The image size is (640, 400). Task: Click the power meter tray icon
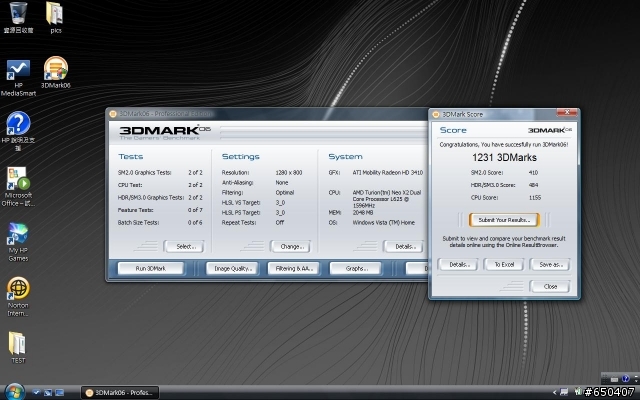[x=578, y=392]
